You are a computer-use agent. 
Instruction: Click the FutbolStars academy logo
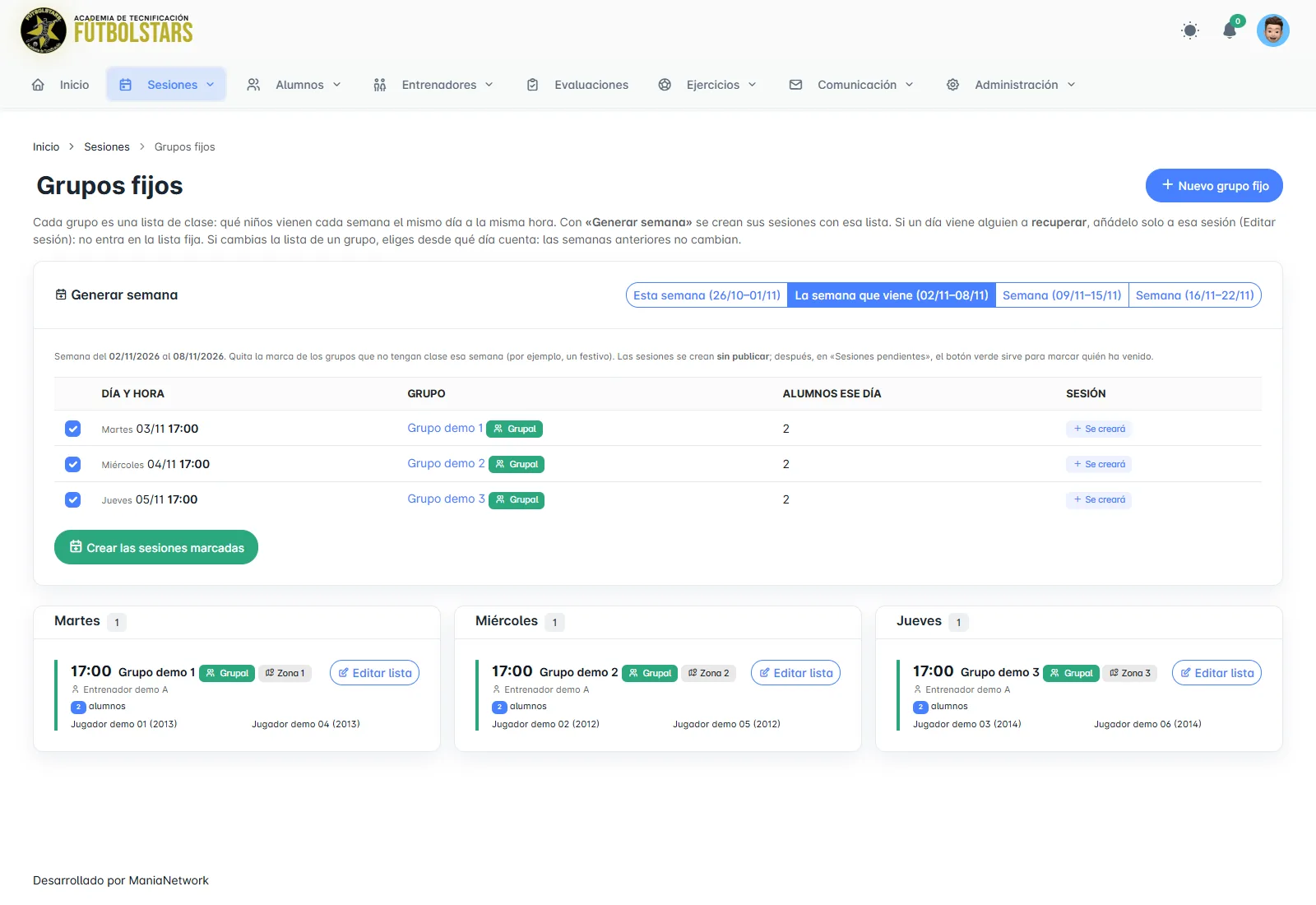tap(107, 30)
